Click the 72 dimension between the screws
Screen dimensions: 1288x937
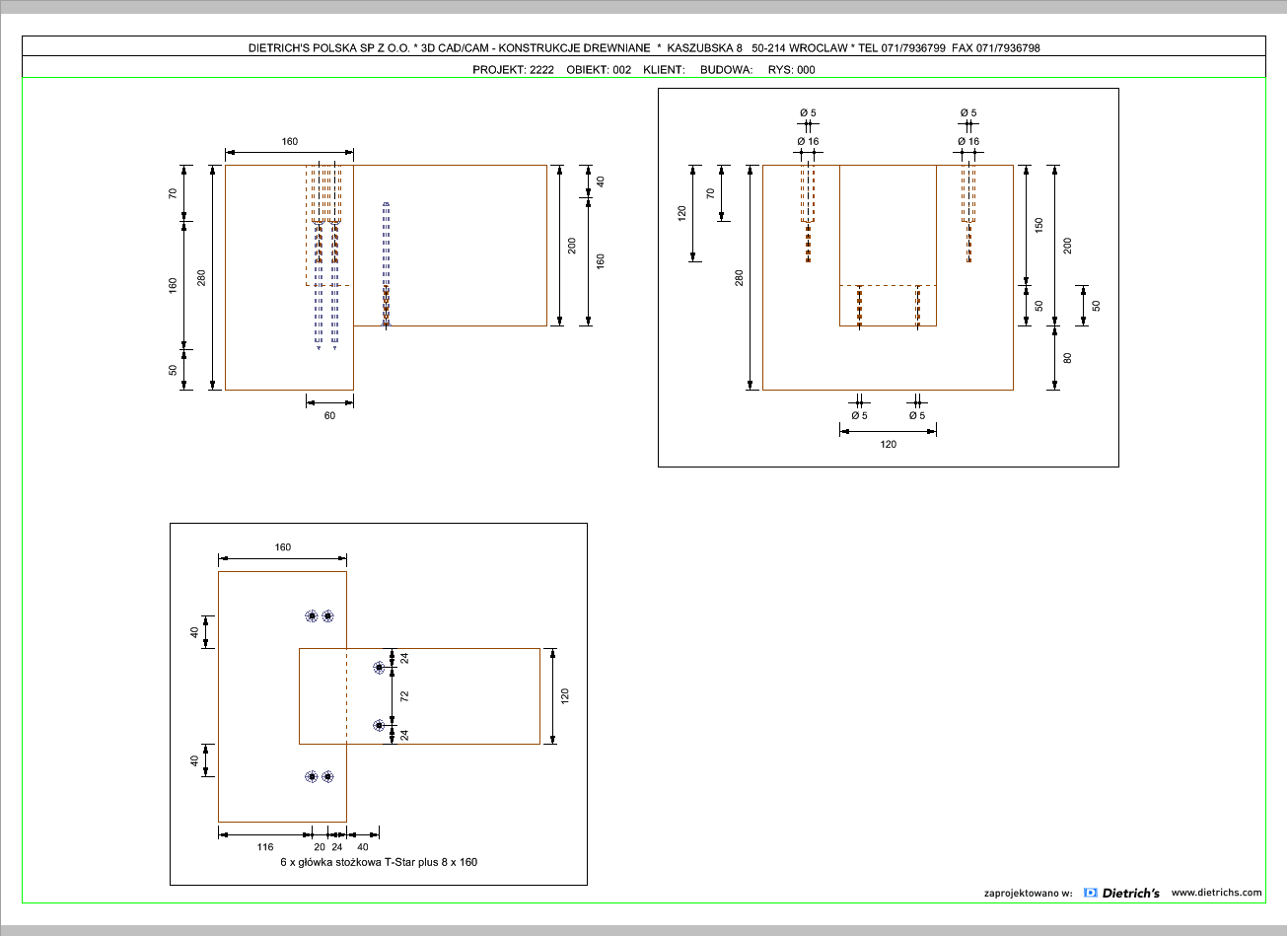coord(404,696)
